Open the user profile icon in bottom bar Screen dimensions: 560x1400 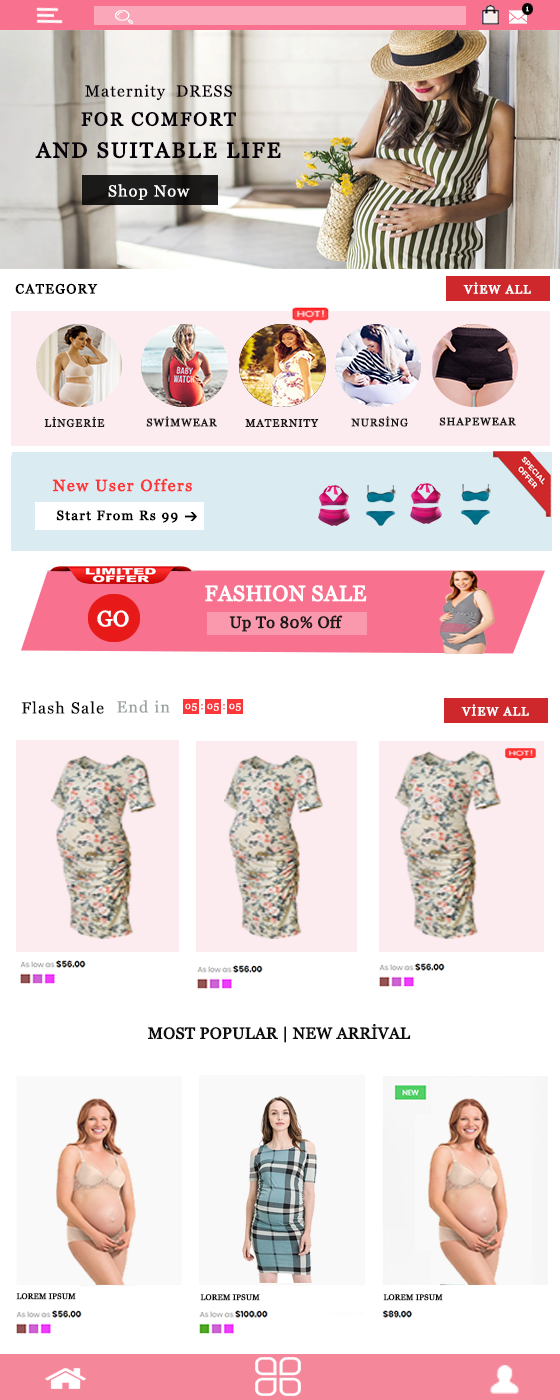pos(505,1379)
